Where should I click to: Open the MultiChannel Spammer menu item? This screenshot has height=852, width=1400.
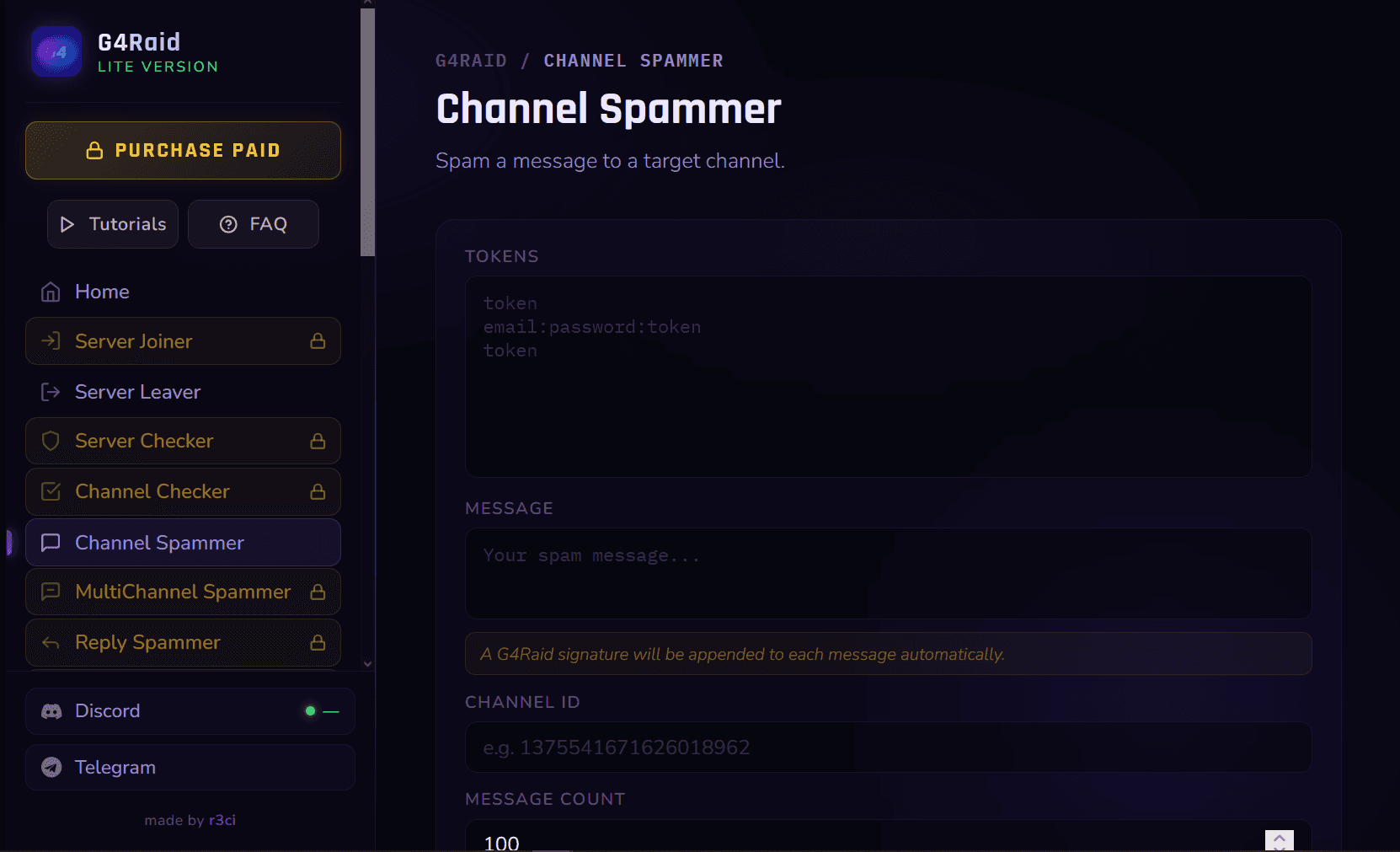tap(183, 592)
